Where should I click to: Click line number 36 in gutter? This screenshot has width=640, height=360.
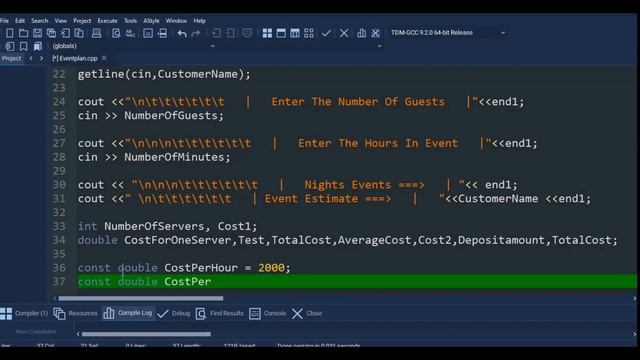[x=59, y=268]
